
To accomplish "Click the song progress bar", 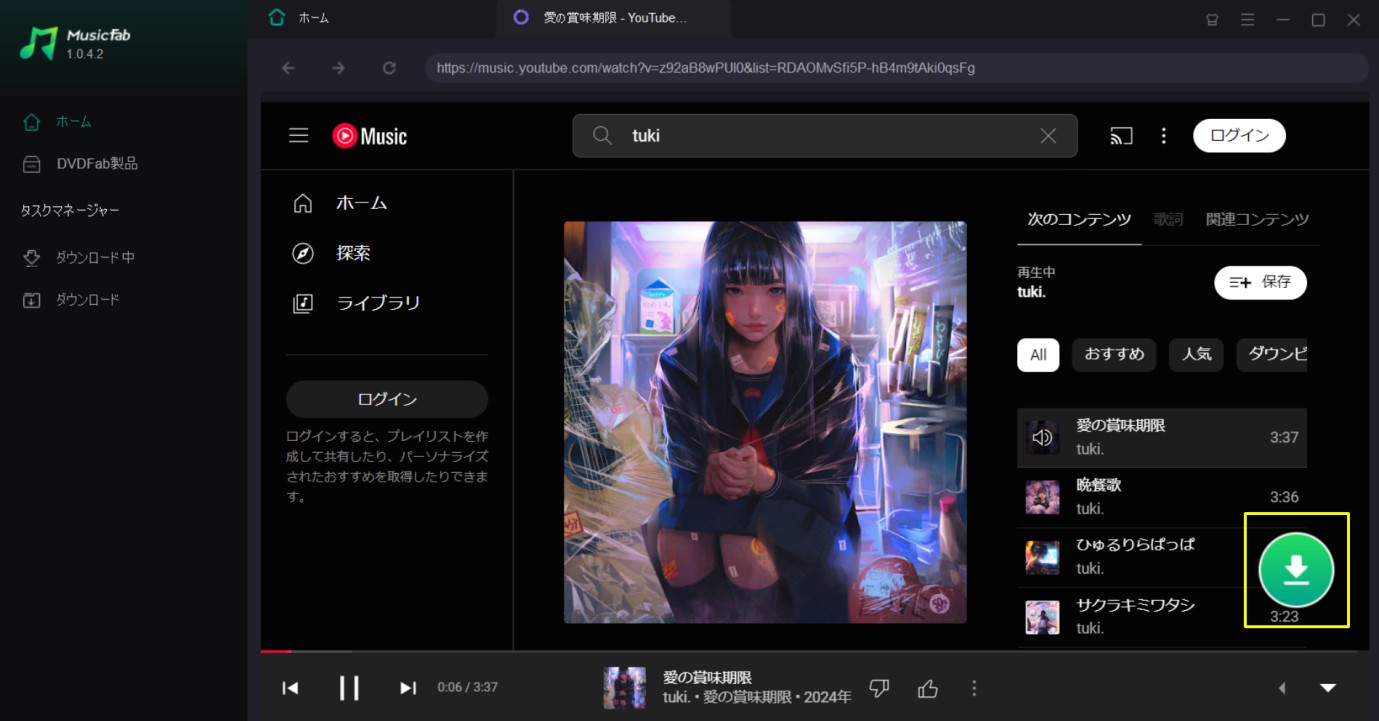I will tap(814, 651).
